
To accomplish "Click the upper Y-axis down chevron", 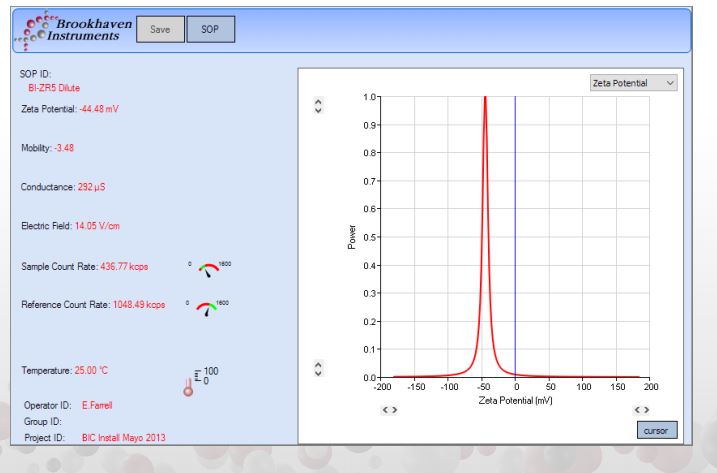I will coord(319,110).
